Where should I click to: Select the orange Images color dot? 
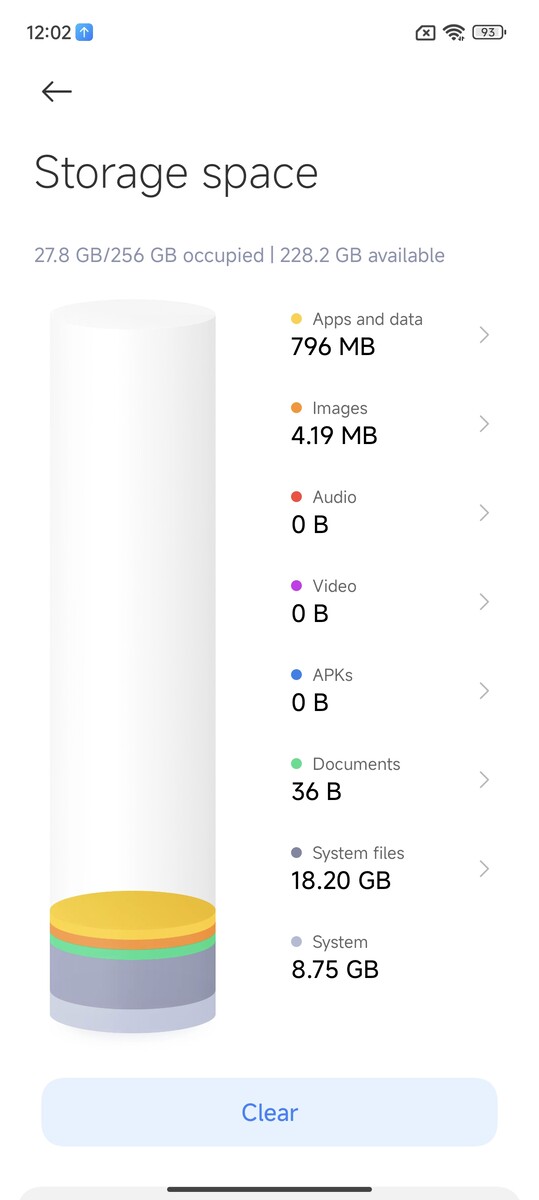[296, 408]
